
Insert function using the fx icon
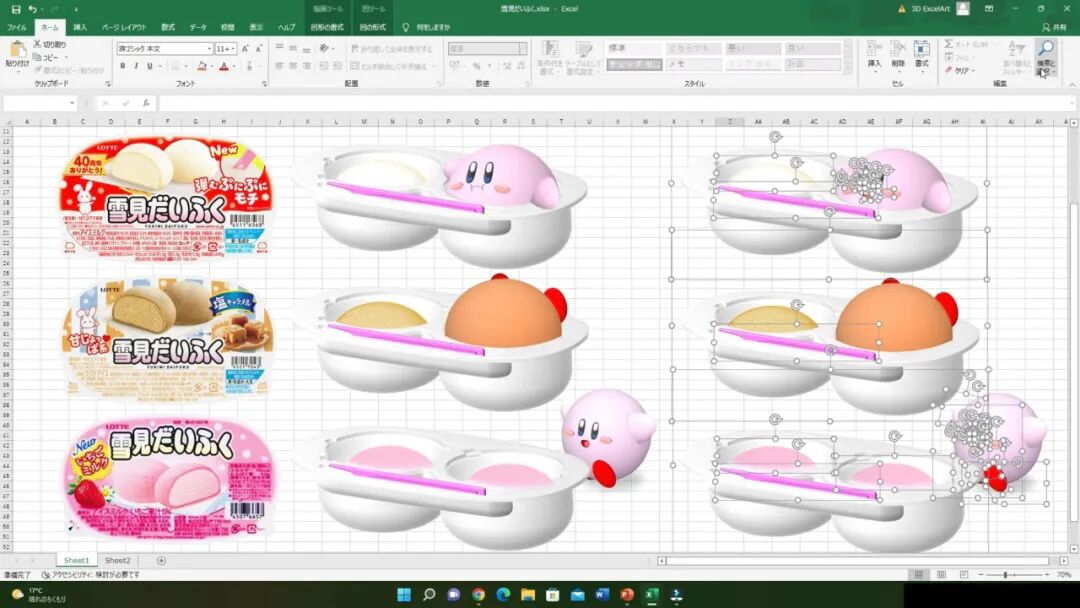click(x=146, y=103)
